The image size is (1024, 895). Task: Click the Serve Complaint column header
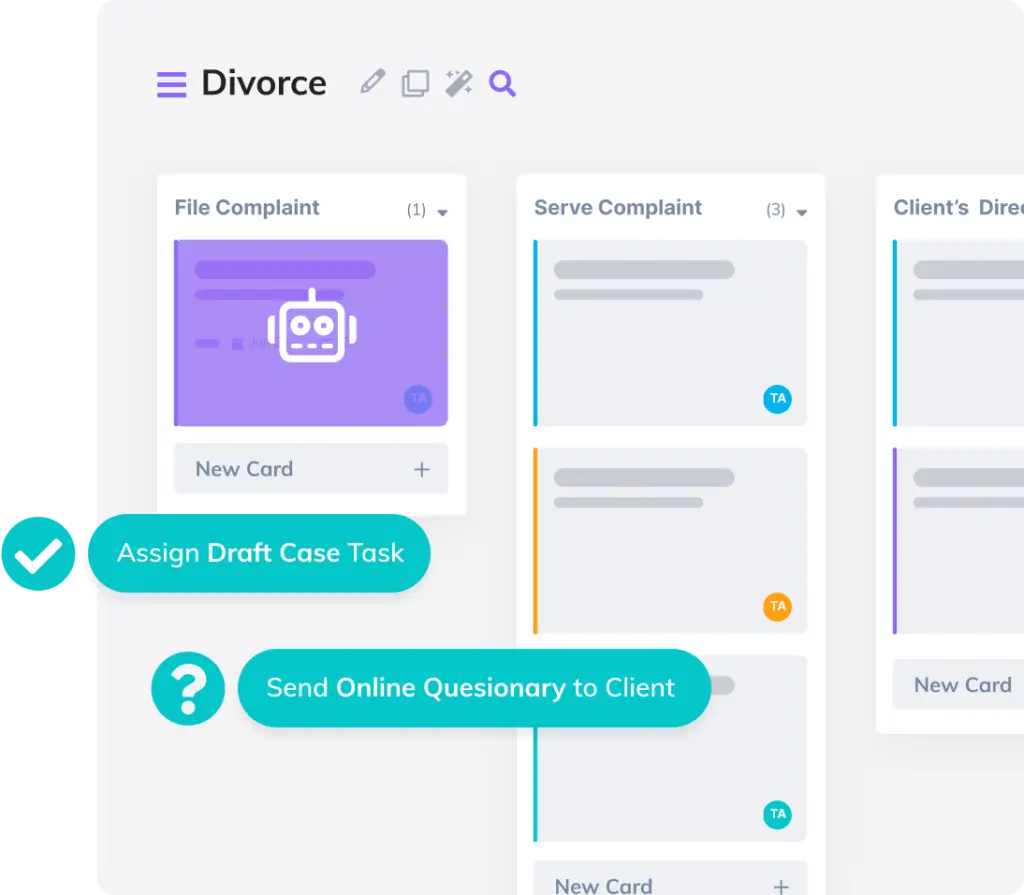(x=618, y=208)
